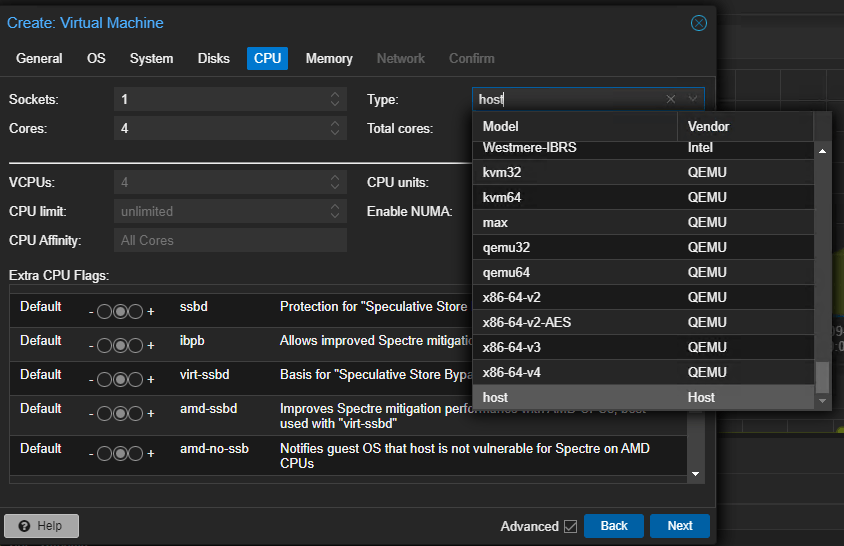Click the VCPUs field

click(x=220, y=182)
